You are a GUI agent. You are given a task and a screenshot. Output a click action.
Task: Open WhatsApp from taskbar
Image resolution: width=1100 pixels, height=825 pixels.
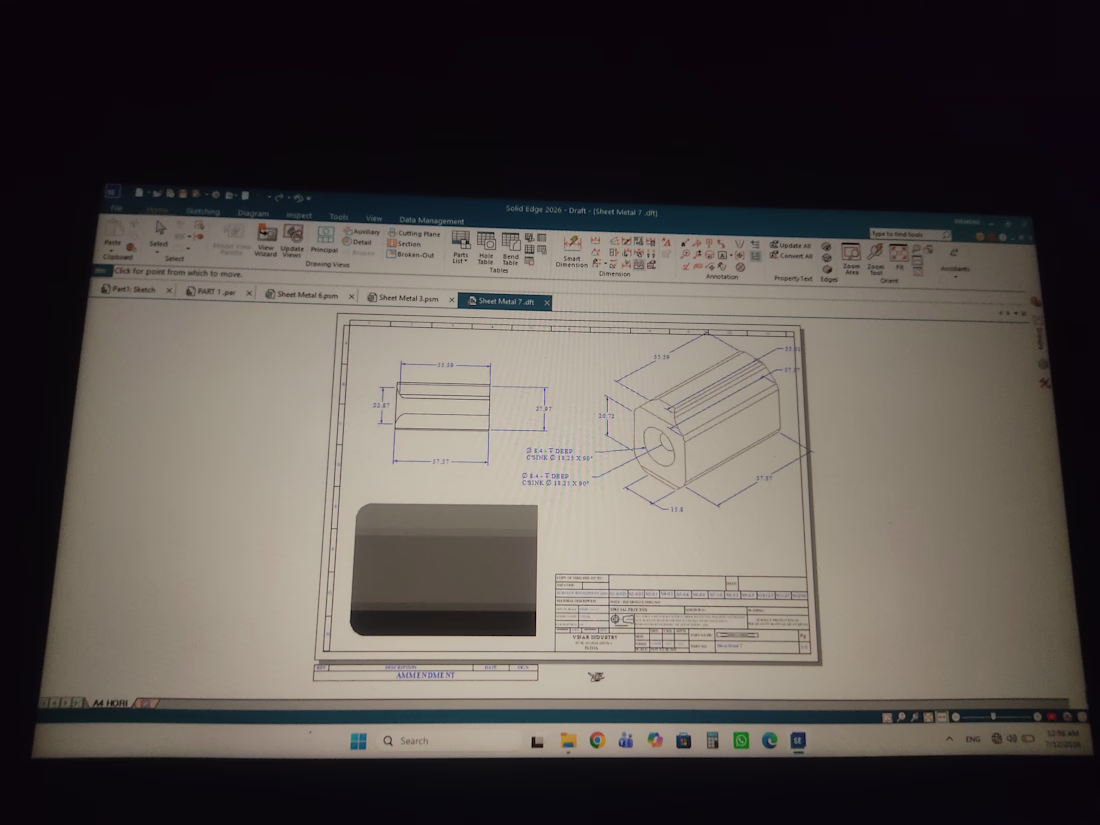pos(741,740)
